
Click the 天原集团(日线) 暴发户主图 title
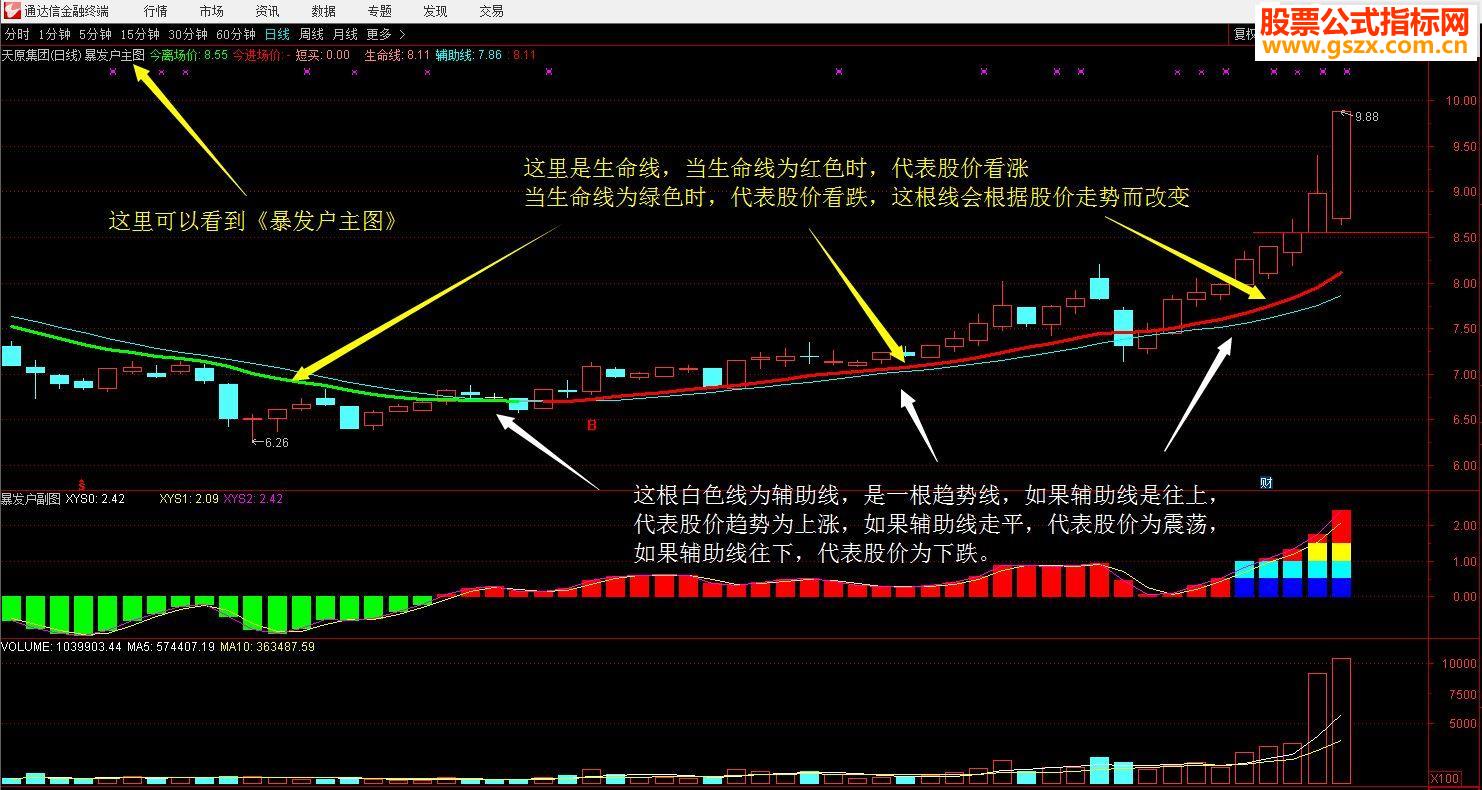pyautogui.click(x=73, y=55)
